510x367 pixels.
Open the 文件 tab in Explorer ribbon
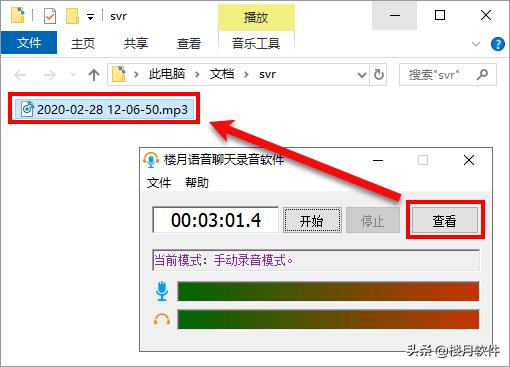pos(29,43)
